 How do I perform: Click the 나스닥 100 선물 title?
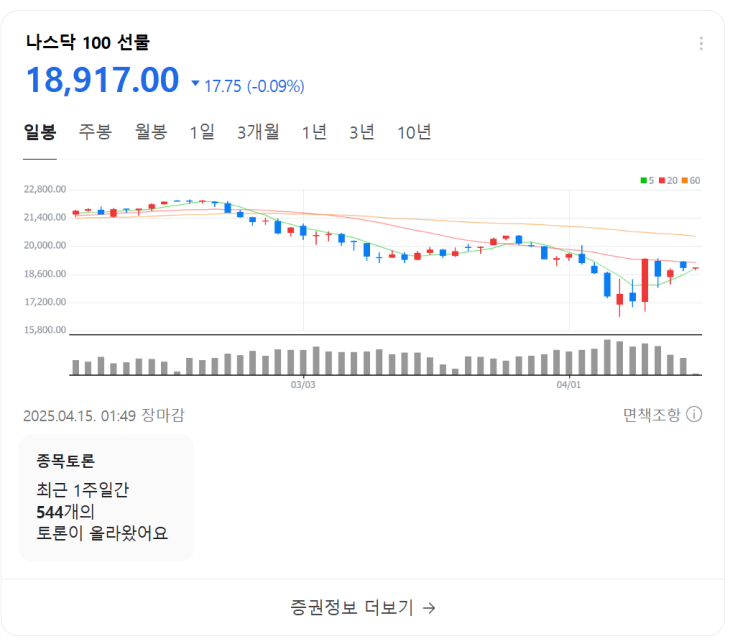coord(87,42)
